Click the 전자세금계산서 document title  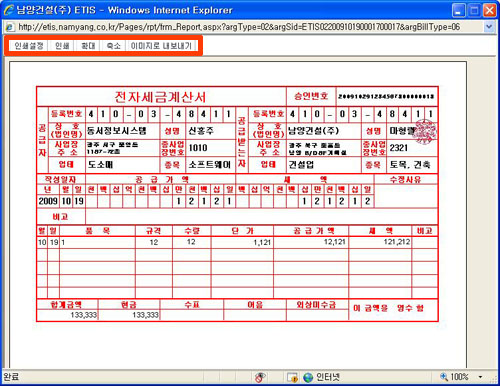pyautogui.click(x=160, y=97)
